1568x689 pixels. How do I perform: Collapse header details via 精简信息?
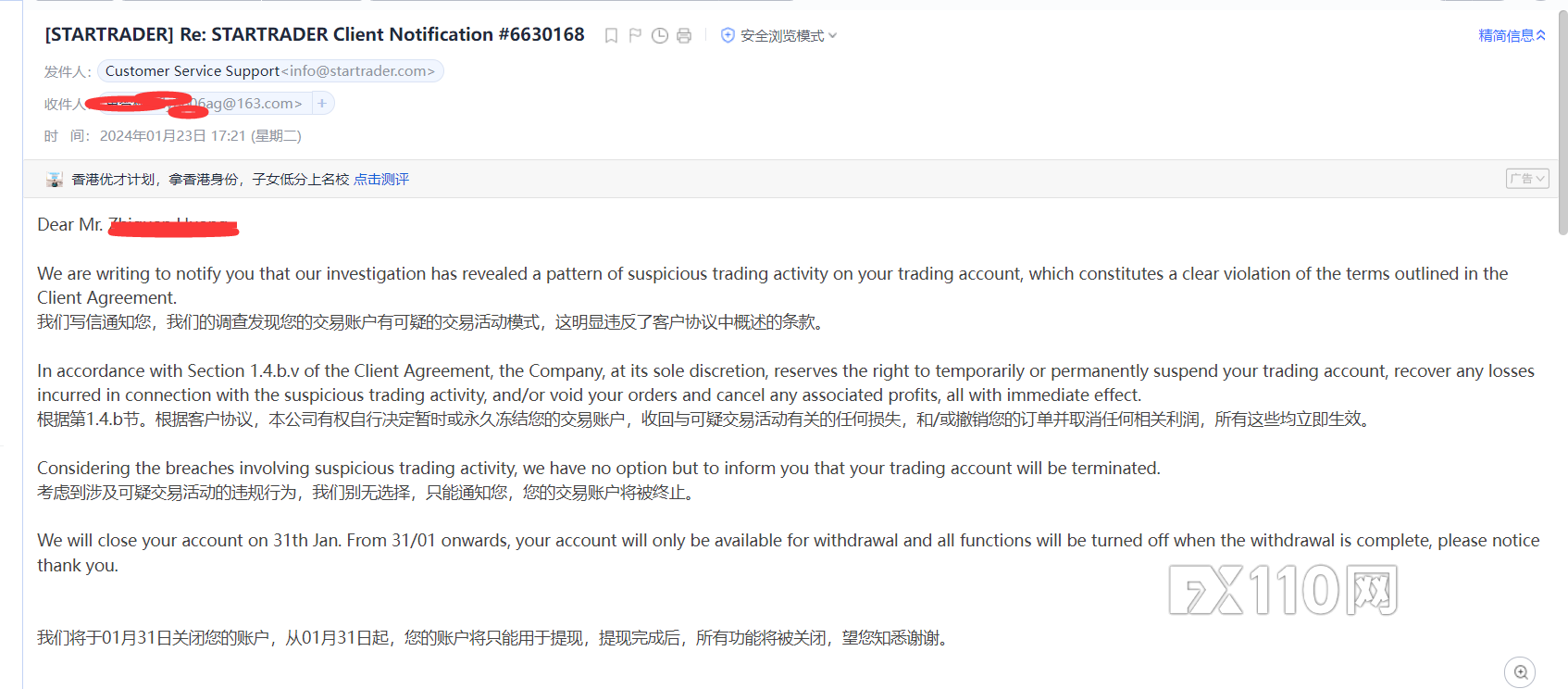click(x=1512, y=35)
